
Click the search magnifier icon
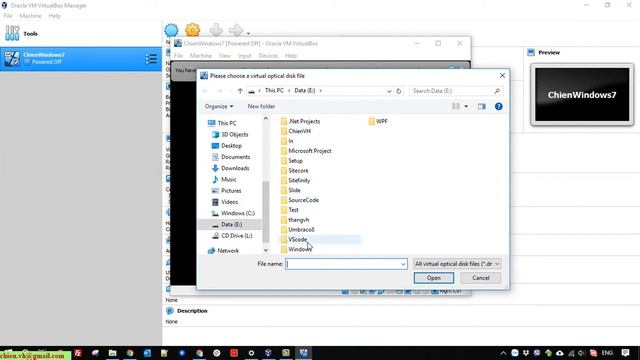click(x=497, y=91)
